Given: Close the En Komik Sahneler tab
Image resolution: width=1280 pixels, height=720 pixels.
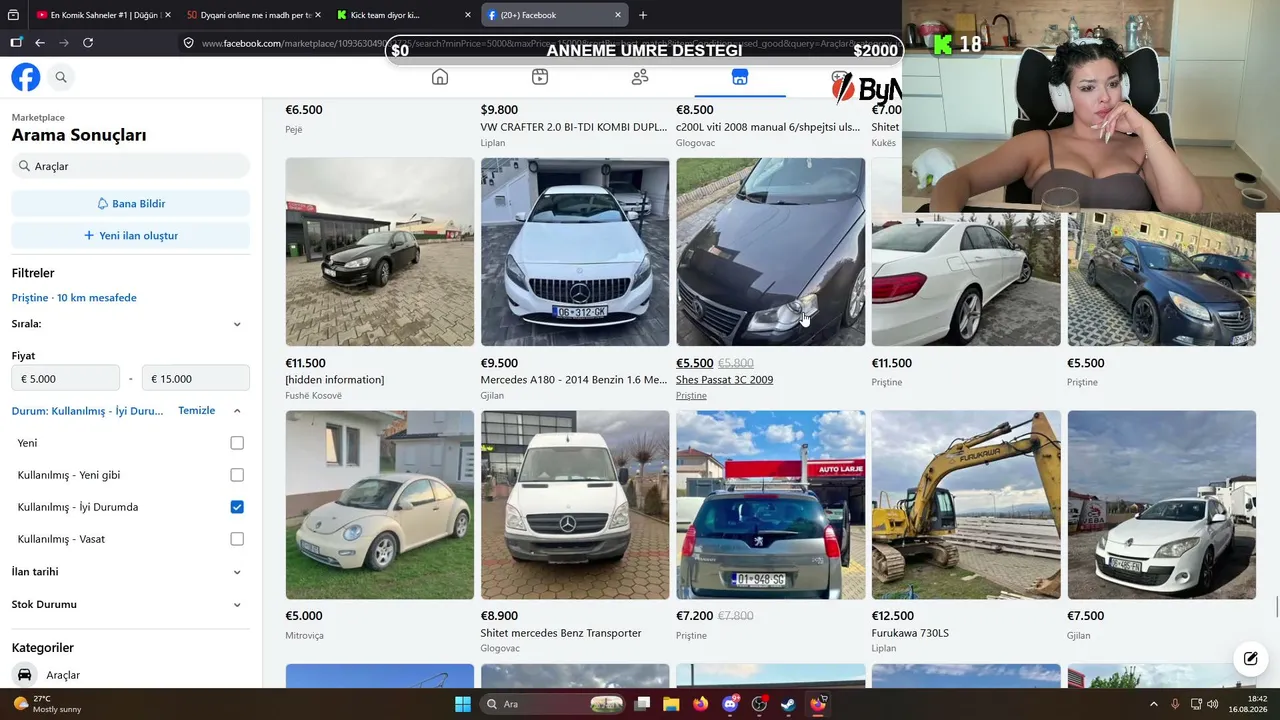Looking at the screenshot, I should (x=167, y=15).
